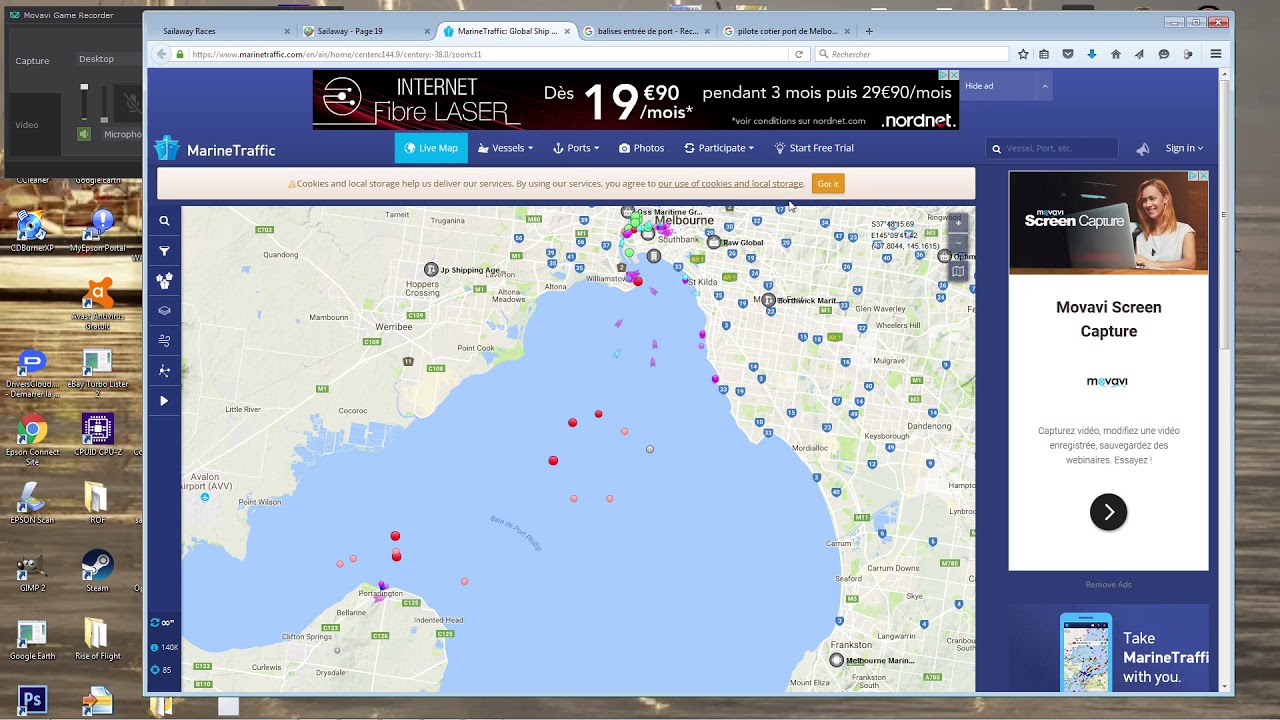Close the nordnet banner ad
1280x720 pixels.
coord(954,75)
